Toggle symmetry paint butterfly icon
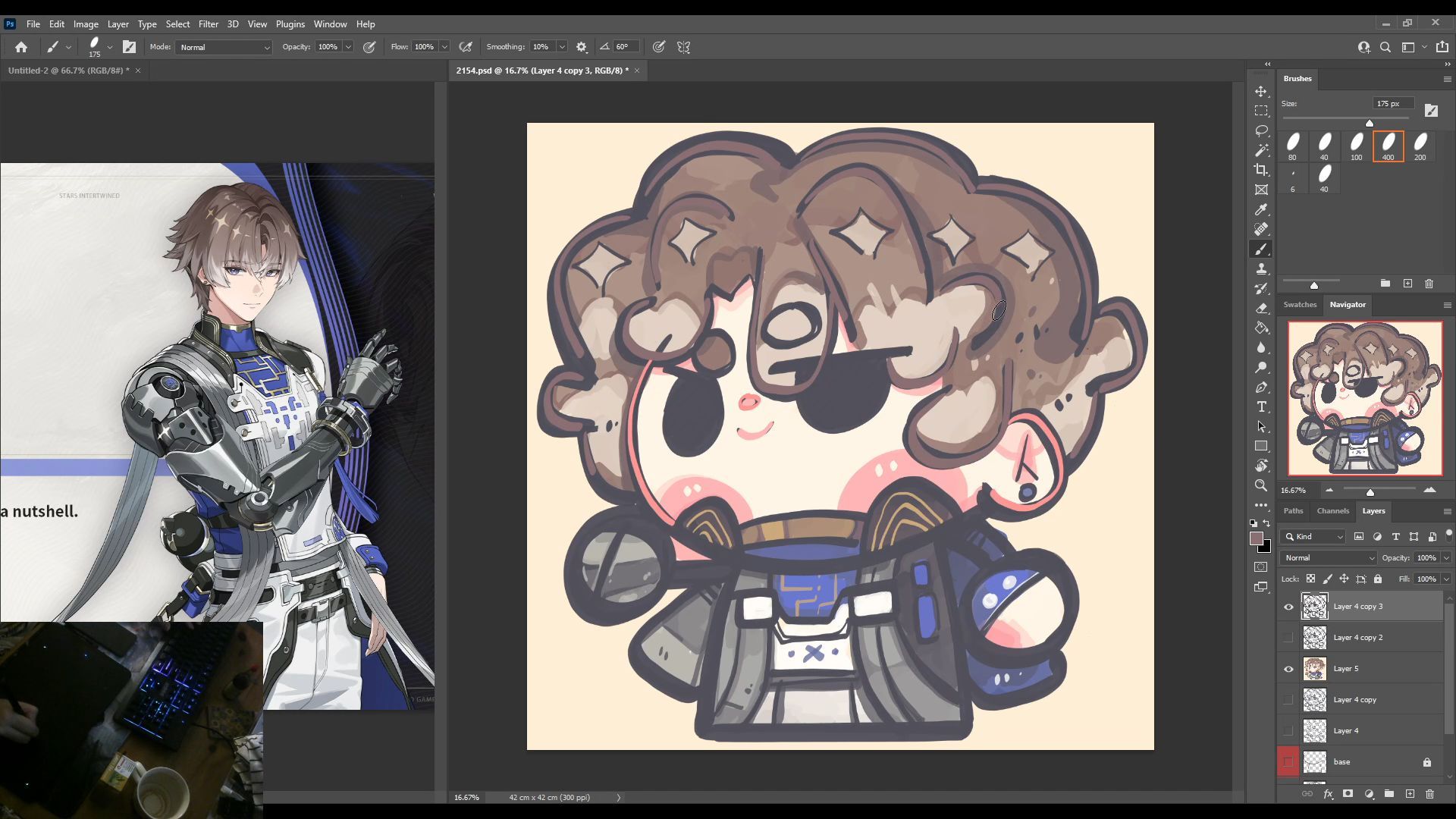 pos(684,47)
